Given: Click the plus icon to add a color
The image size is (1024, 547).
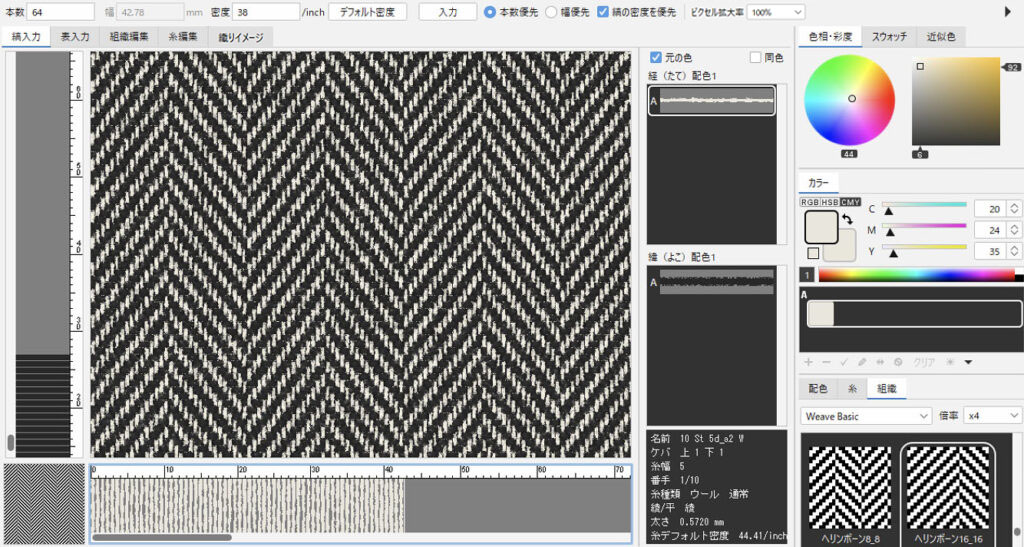Looking at the screenshot, I should click(808, 362).
